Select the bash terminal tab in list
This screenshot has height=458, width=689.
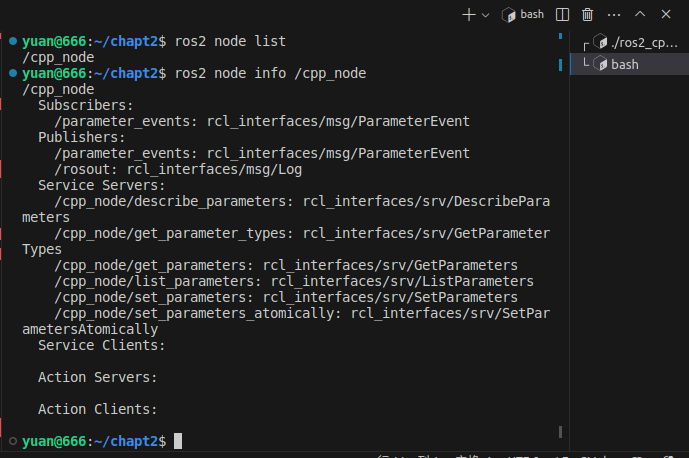click(630, 64)
